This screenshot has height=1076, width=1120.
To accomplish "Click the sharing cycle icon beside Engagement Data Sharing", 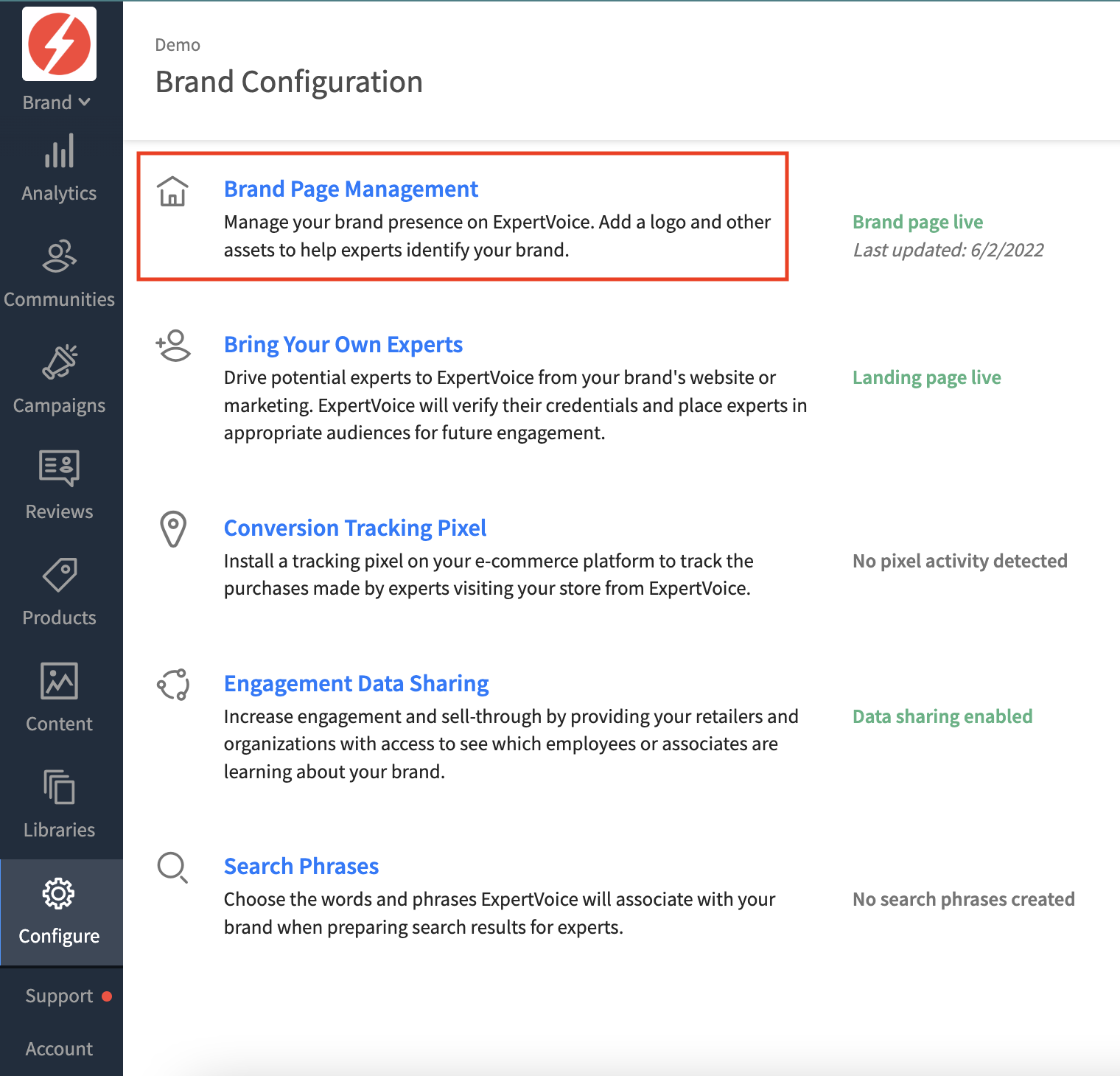I will click(173, 685).
